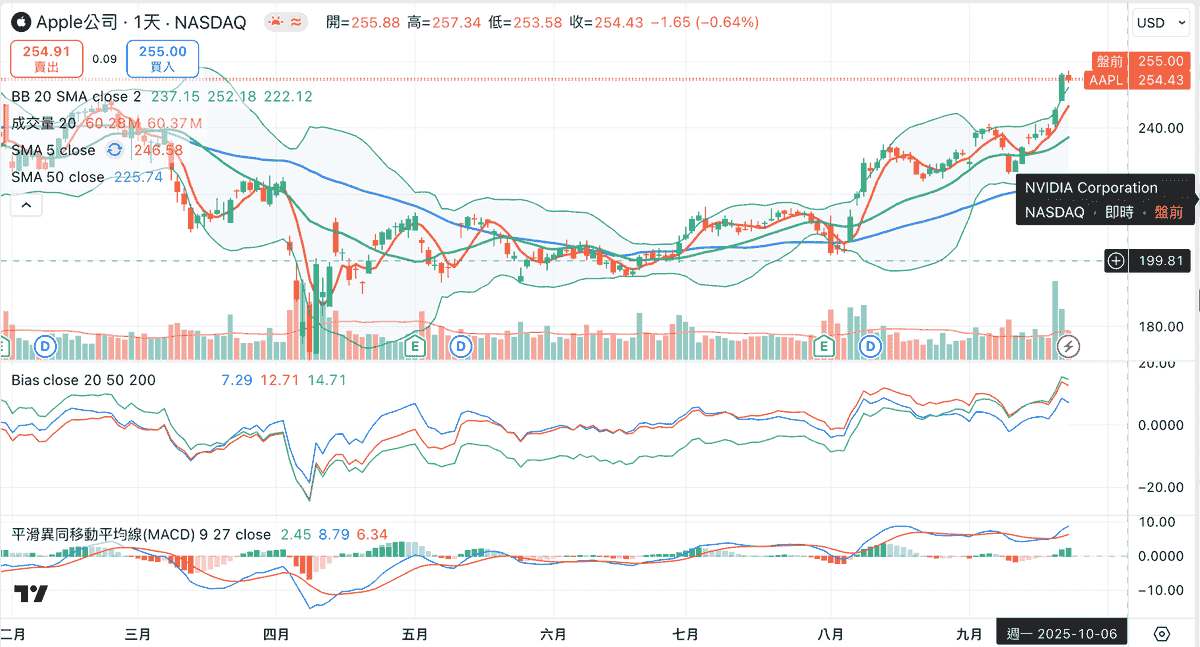Click the 低=253.58 low value
This screenshot has width=1200, height=647.
coord(525,22)
